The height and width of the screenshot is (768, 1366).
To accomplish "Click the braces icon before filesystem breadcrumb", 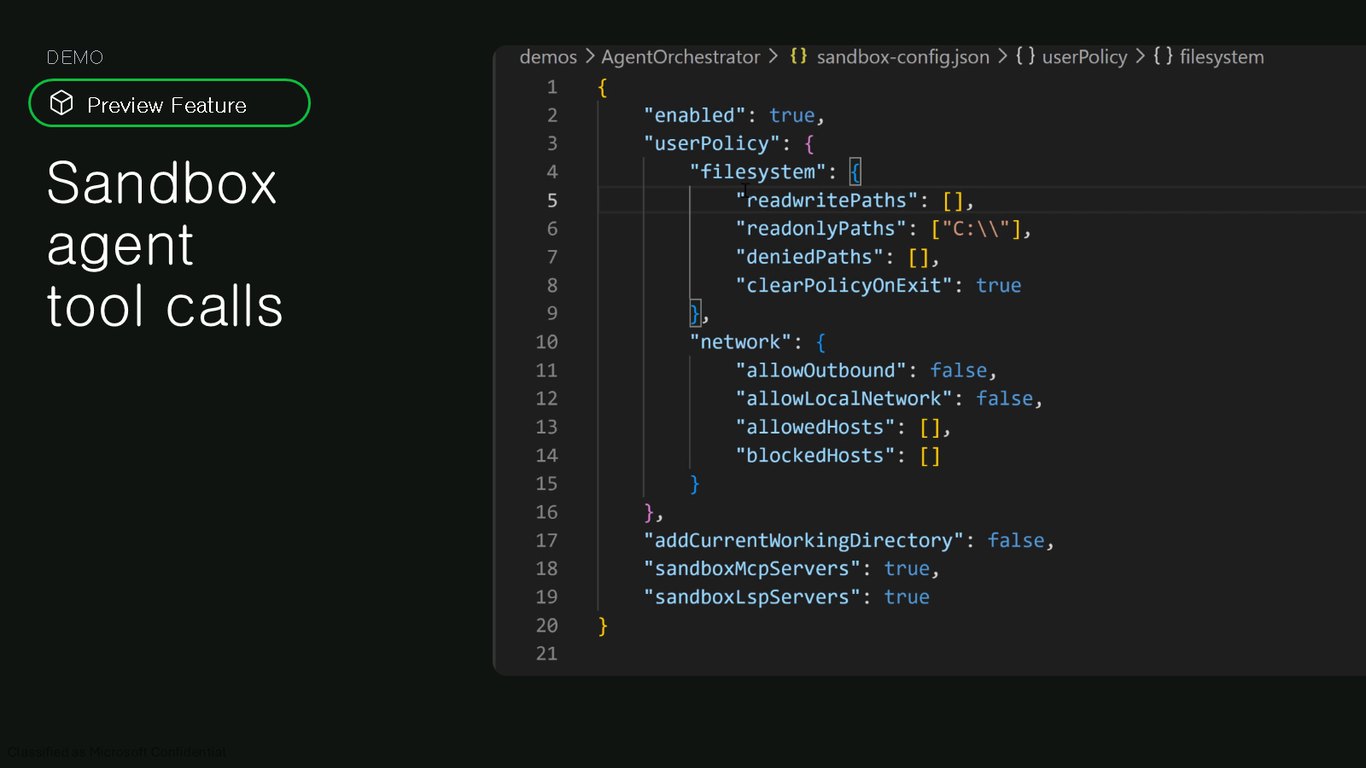I will (1163, 57).
